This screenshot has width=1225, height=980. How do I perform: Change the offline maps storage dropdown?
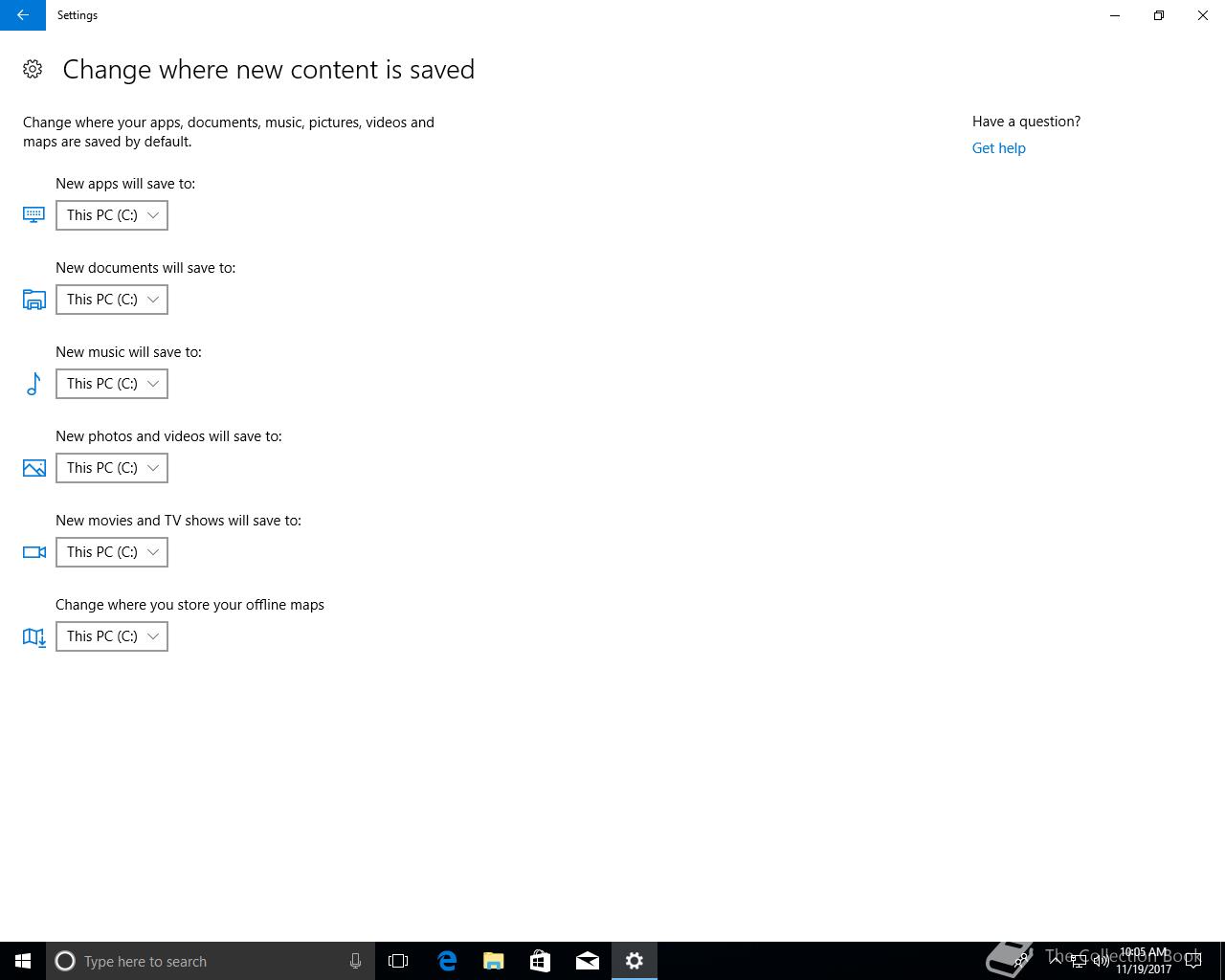tap(112, 636)
